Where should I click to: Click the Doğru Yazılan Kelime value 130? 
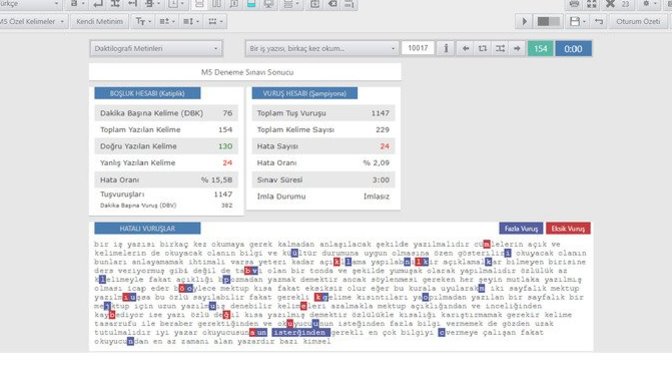pos(225,146)
